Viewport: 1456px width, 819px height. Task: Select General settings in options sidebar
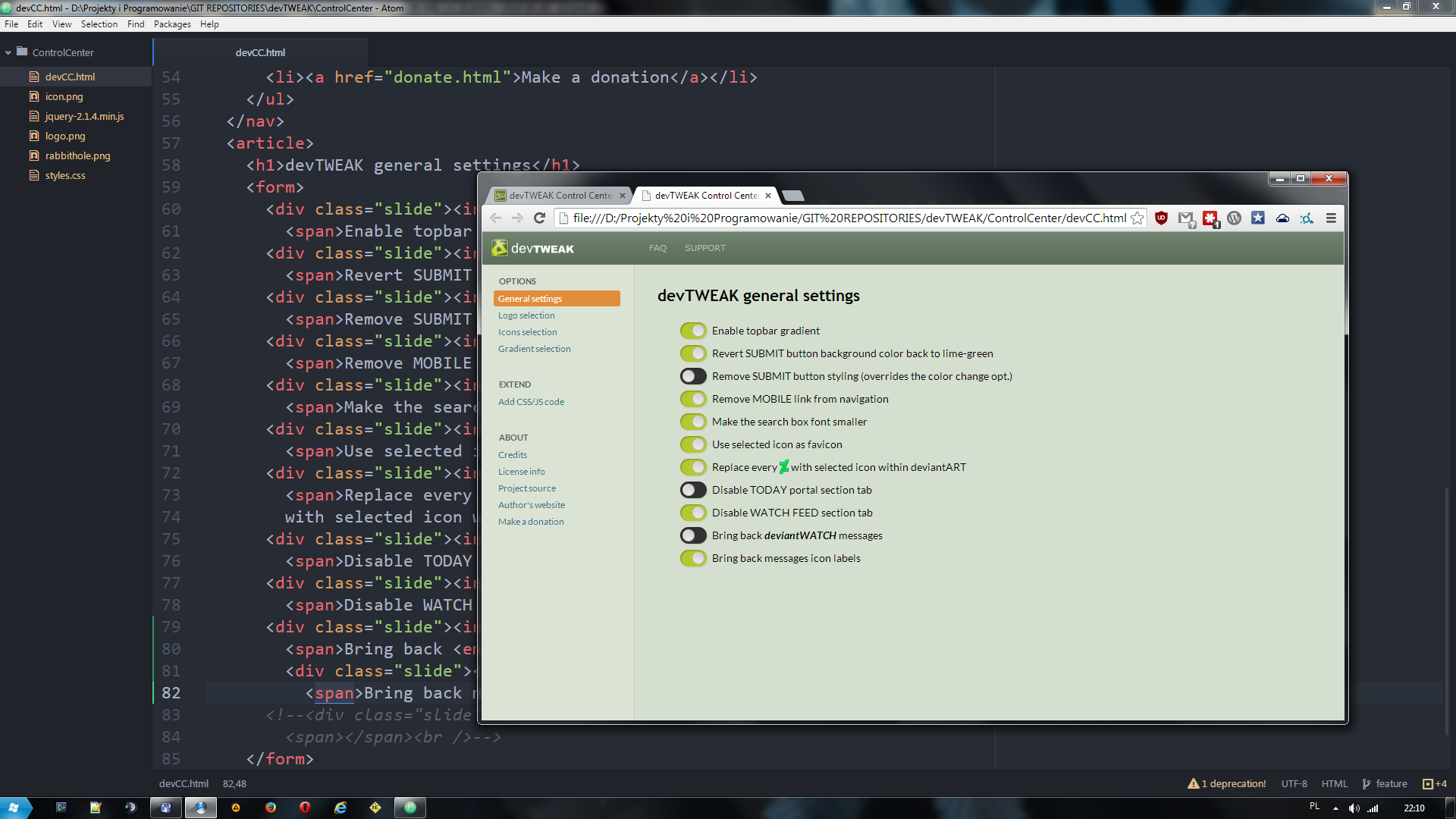(x=557, y=299)
